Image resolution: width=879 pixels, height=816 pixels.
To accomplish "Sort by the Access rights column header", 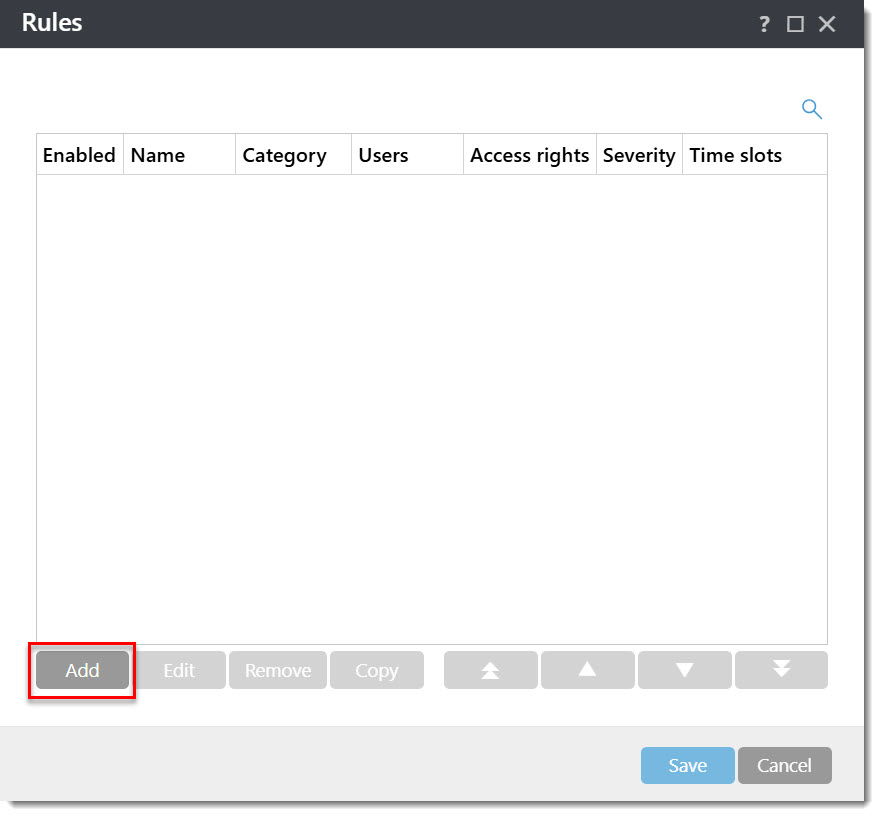I will click(530, 155).
